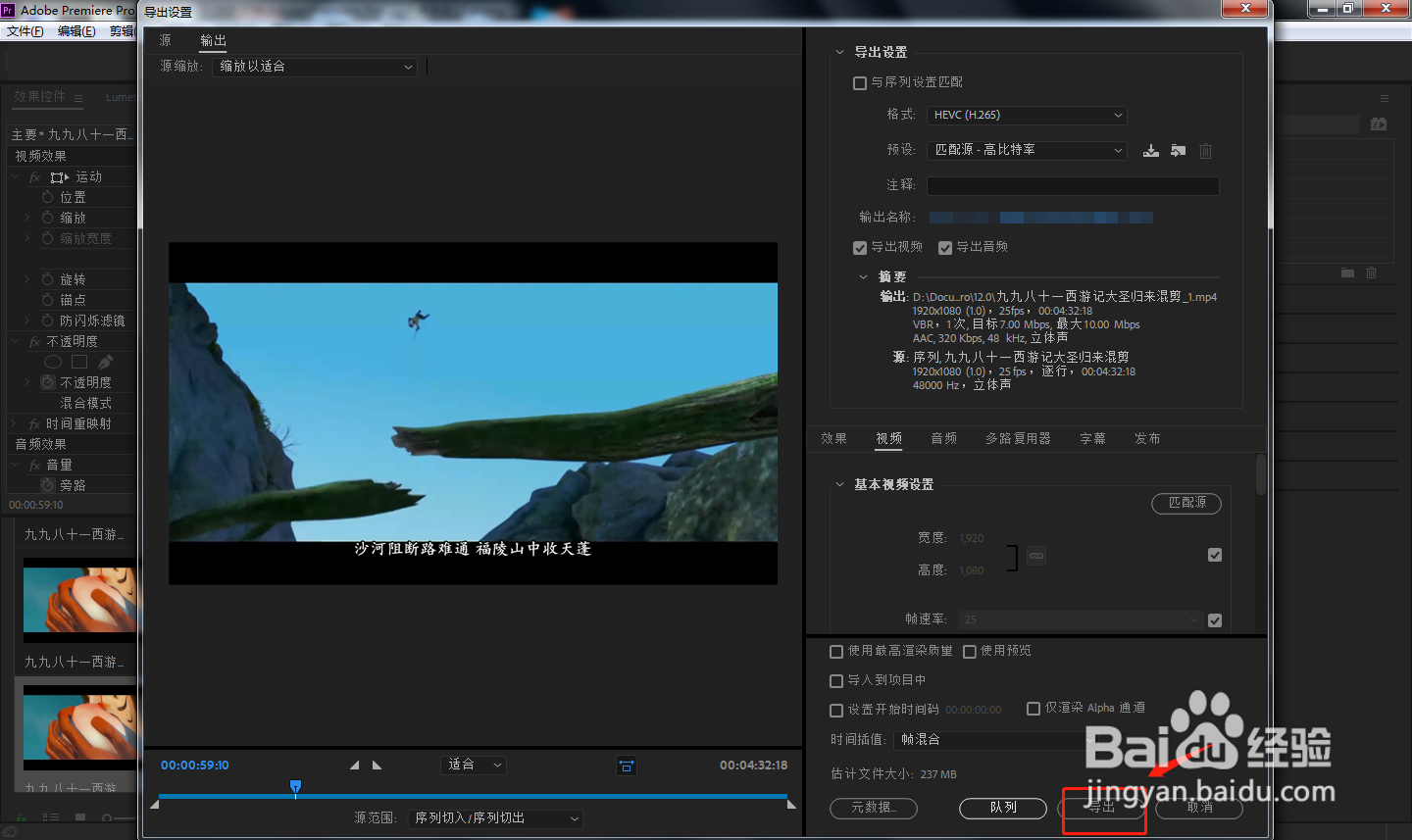The width and height of the screenshot is (1412, 840).
Task: Toggle stopwatch for 旁路 property
Action: point(47,485)
